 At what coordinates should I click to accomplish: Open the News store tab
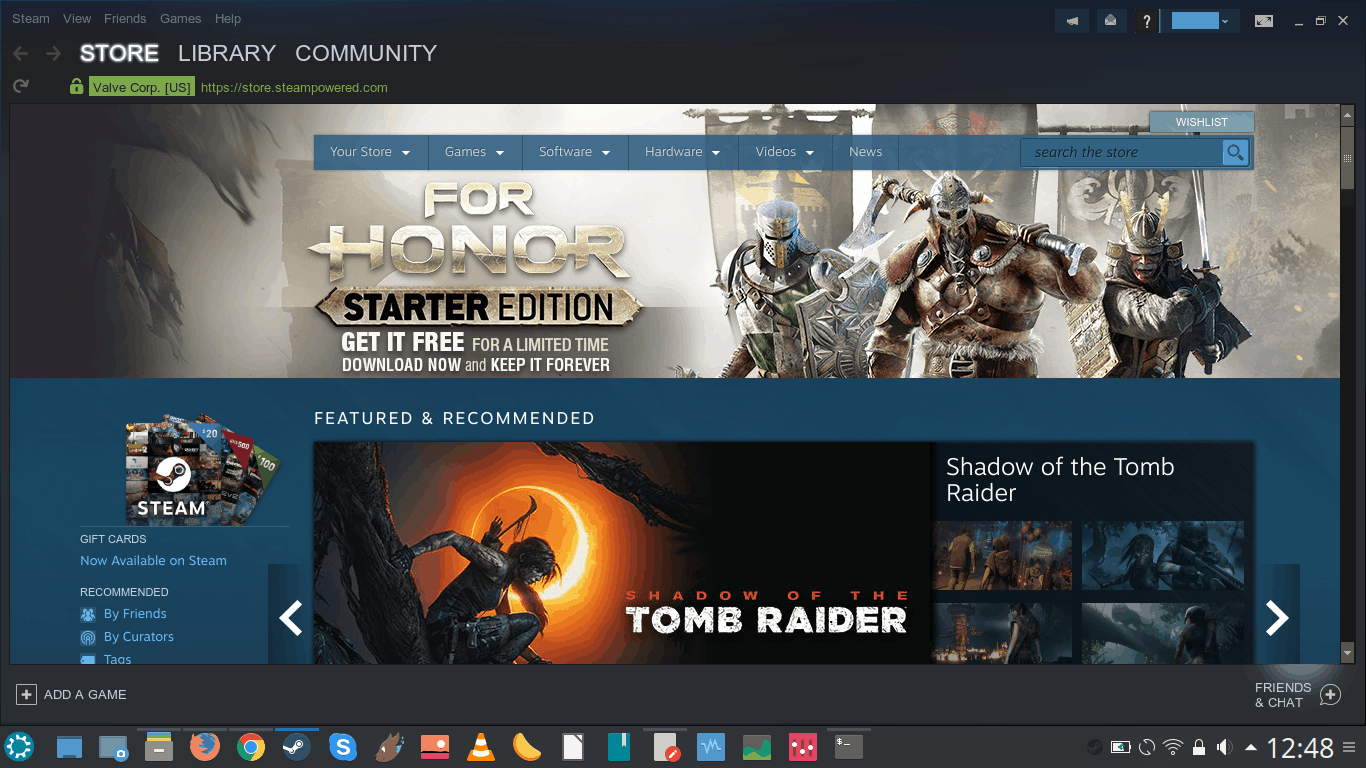pyautogui.click(x=865, y=152)
